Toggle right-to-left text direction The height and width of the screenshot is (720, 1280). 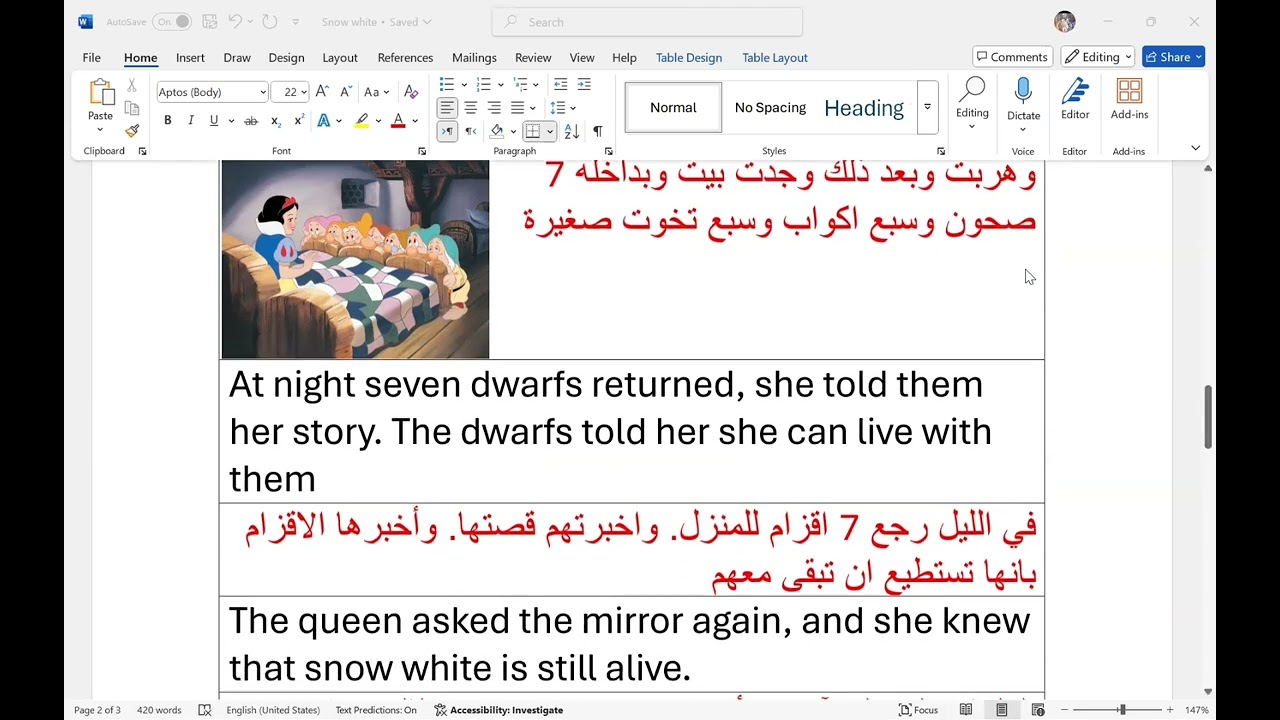point(470,131)
